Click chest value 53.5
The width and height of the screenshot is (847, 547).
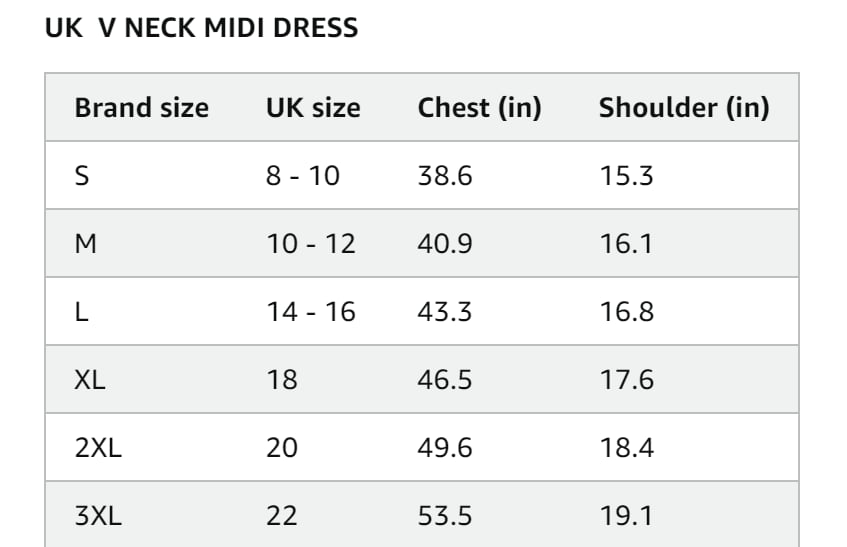point(445,516)
